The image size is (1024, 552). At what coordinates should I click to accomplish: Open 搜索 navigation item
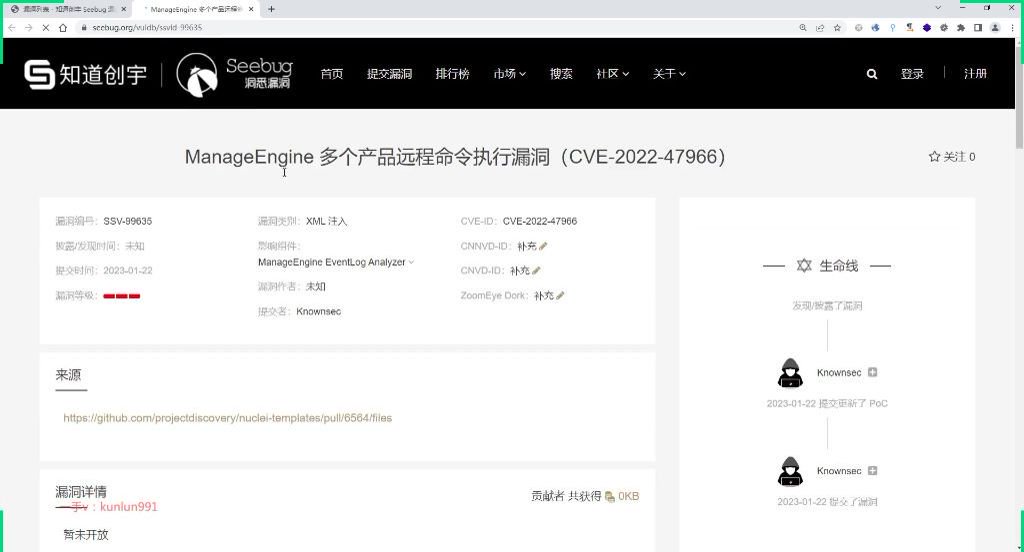coord(561,74)
